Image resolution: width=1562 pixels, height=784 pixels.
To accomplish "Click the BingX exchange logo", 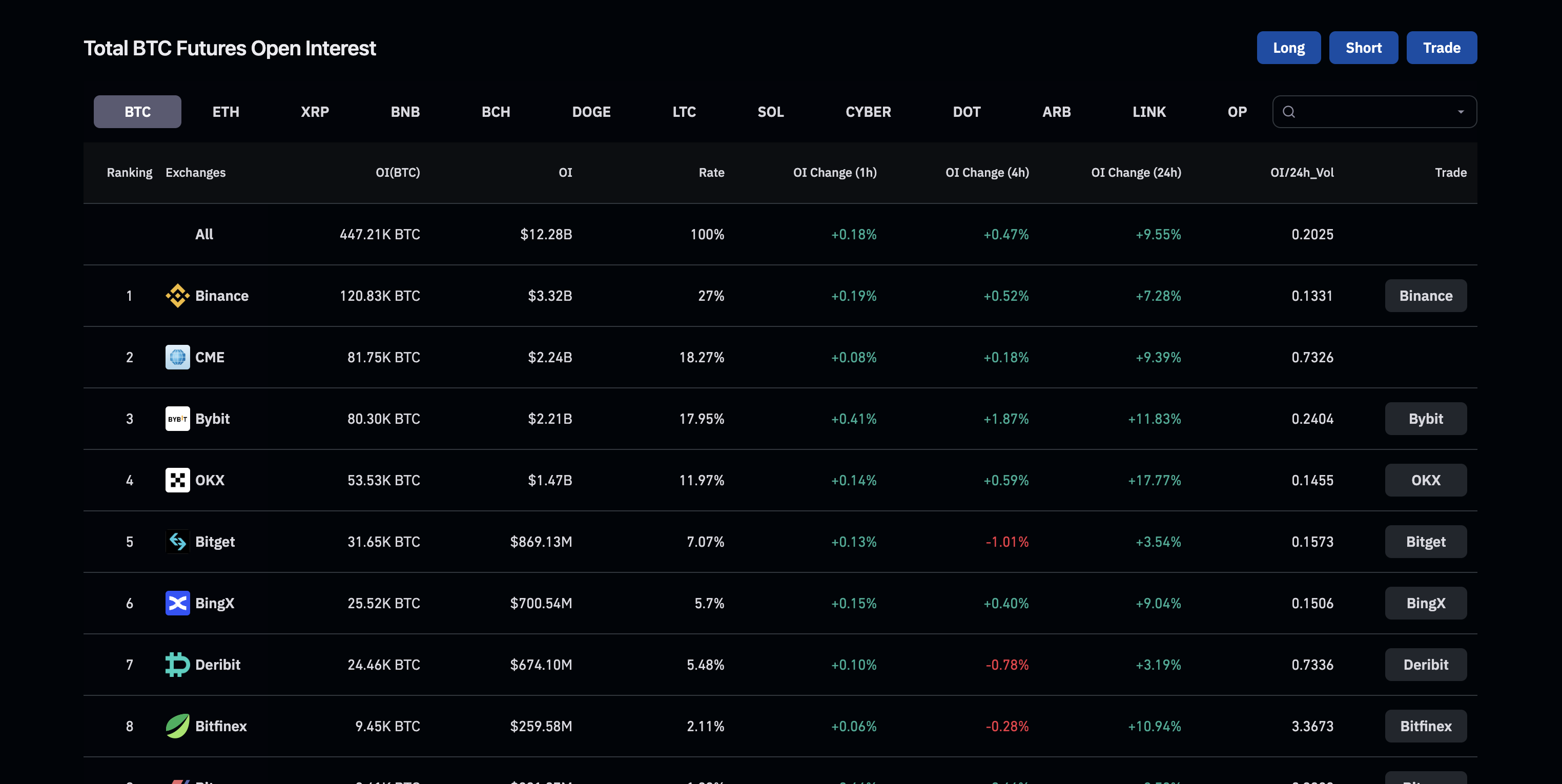I will point(178,603).
